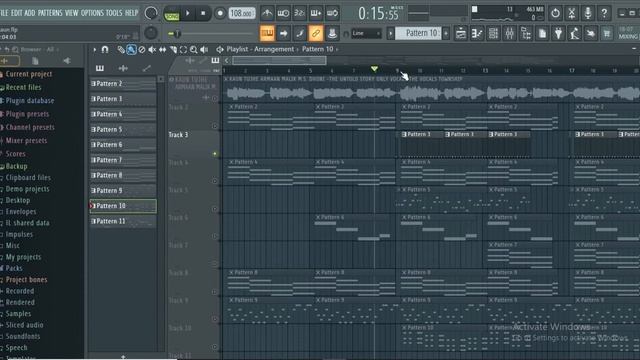This screenshot has height=360, width=640.
Task: Select the Draw pencil tool in Playlist
Action: coord(120,49)
